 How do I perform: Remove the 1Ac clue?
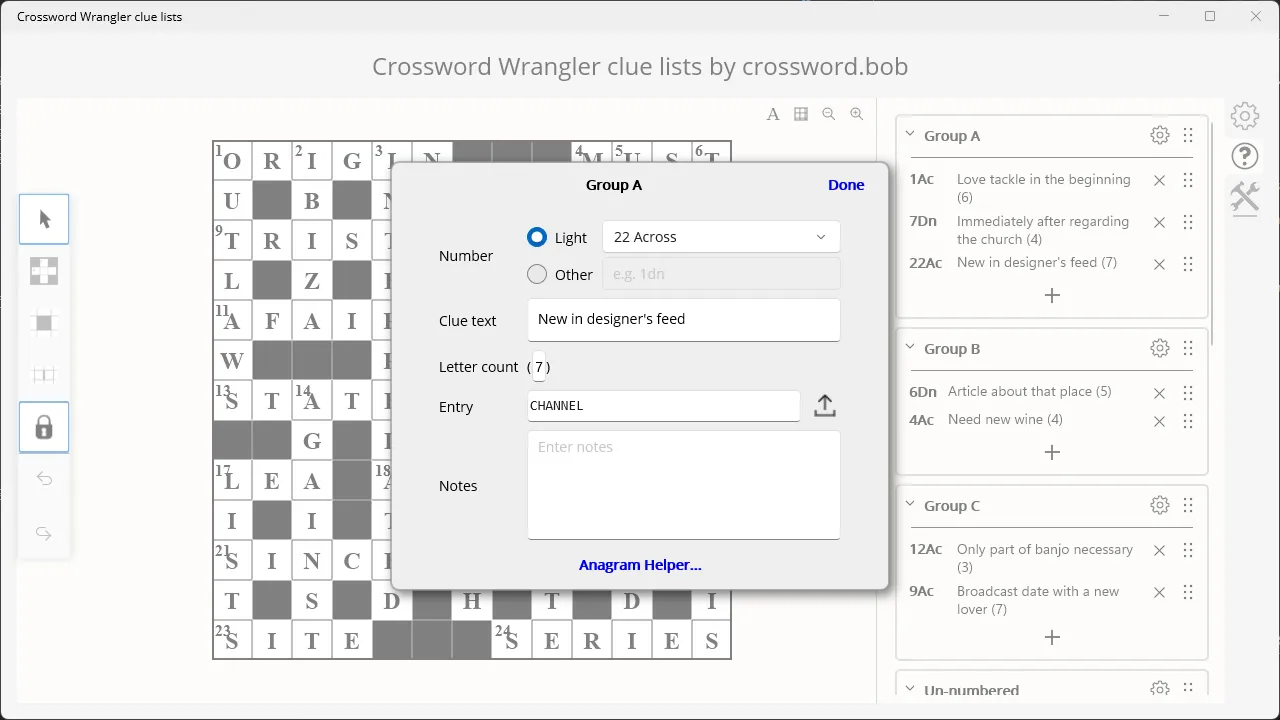click(1159, 181)
